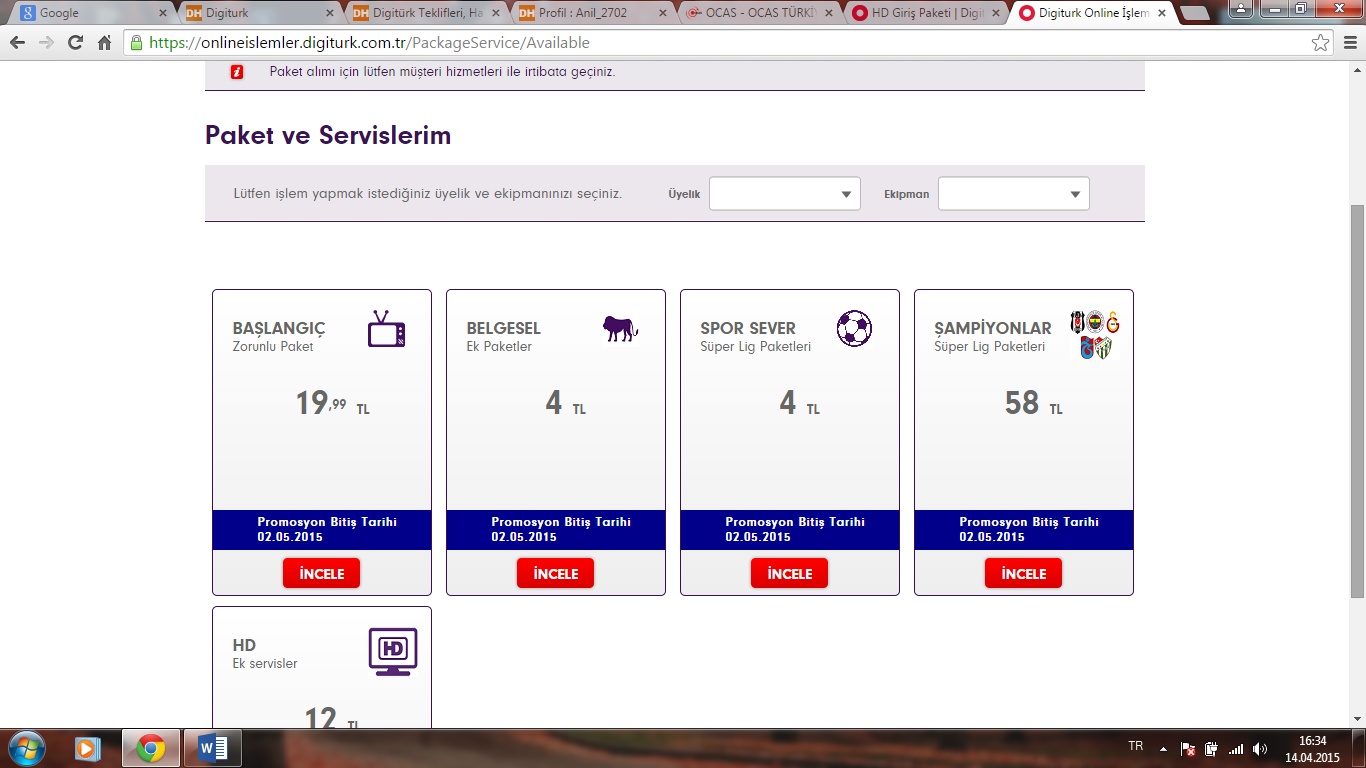Click the page vertical scrollbar thumb

1357,400
